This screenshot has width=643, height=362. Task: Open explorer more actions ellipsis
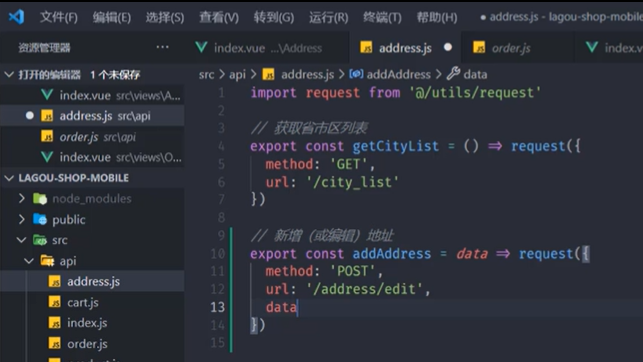tap(162, 47)
